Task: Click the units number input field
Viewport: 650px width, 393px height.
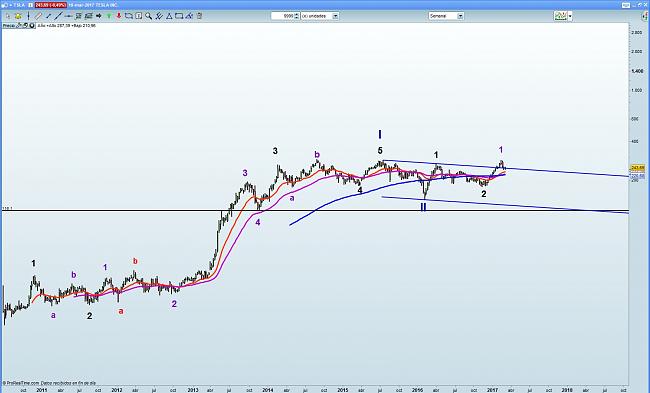Action: (282, 16)
